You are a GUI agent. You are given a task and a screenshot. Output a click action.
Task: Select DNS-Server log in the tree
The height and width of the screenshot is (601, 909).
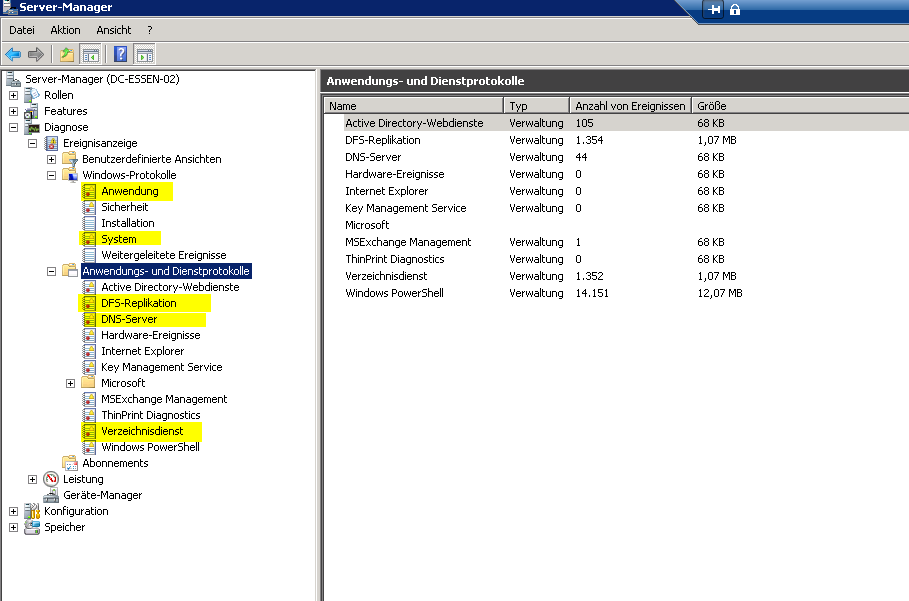(x=128, y=319)
